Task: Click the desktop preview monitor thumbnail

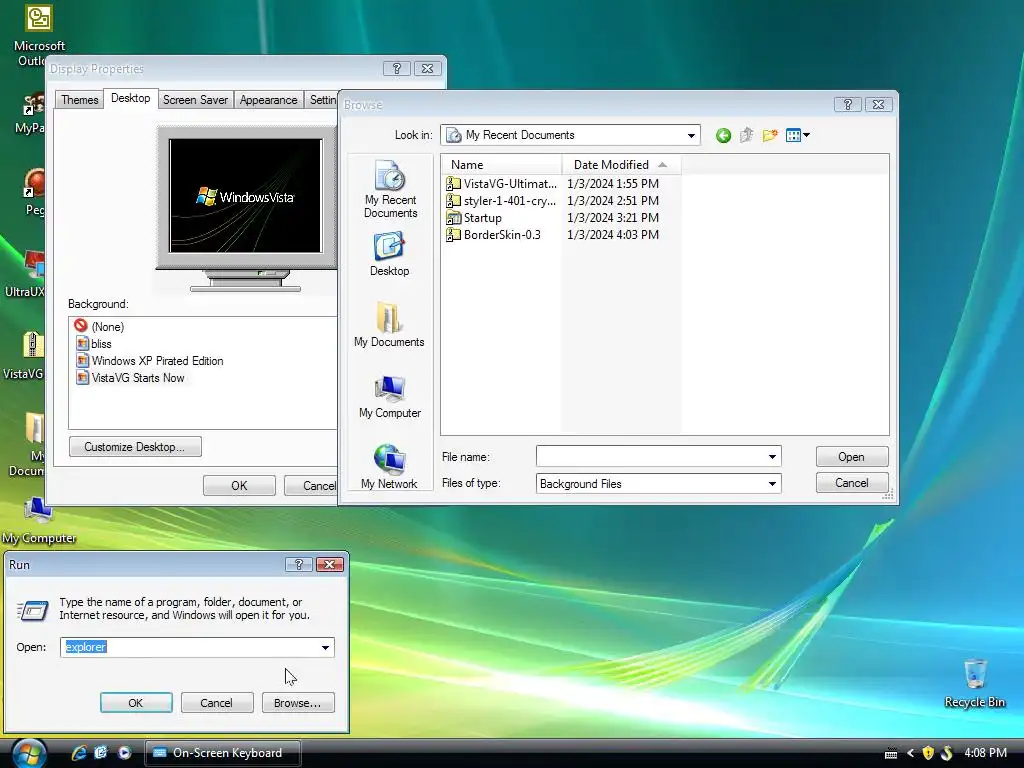Action: 246,196
